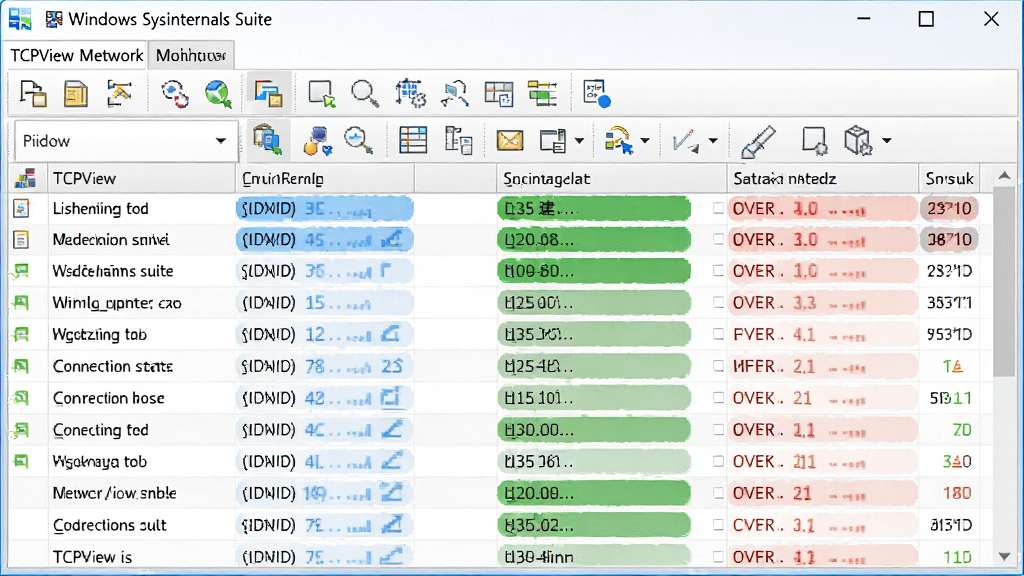Sort by the Satraкa nntedz column header

(x=823, y=178)
